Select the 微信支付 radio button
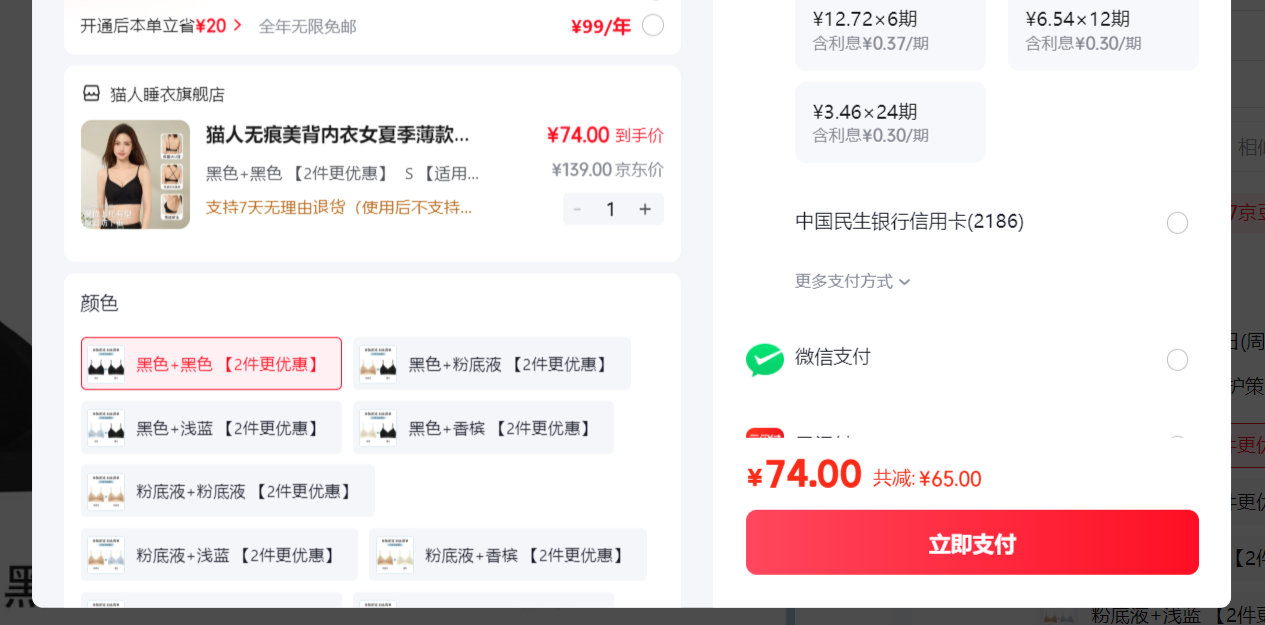This screenshot has height=625, width=1265. tap(1178, 360)
